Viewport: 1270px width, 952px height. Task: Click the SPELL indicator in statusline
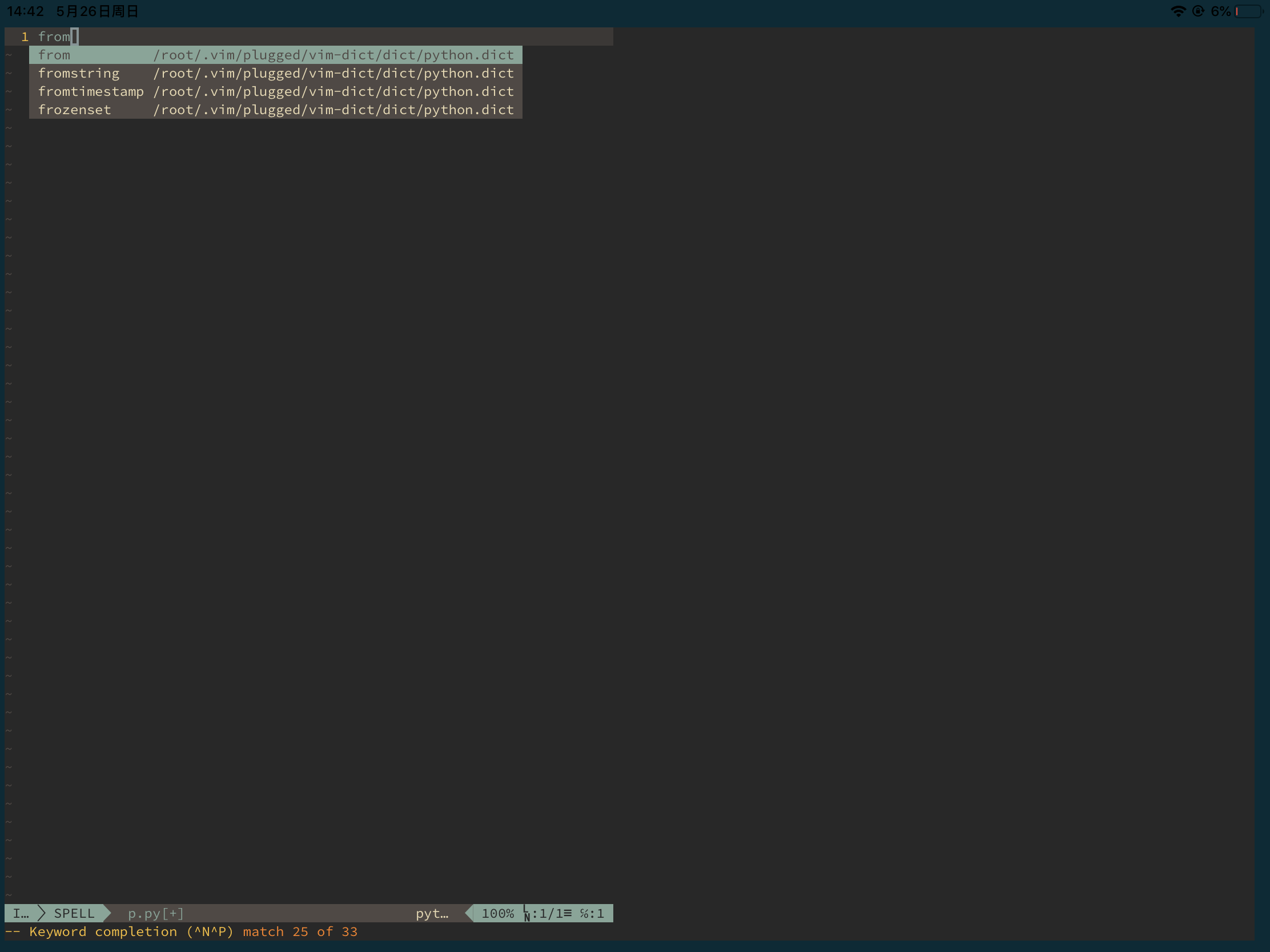[x=74, y=914]
